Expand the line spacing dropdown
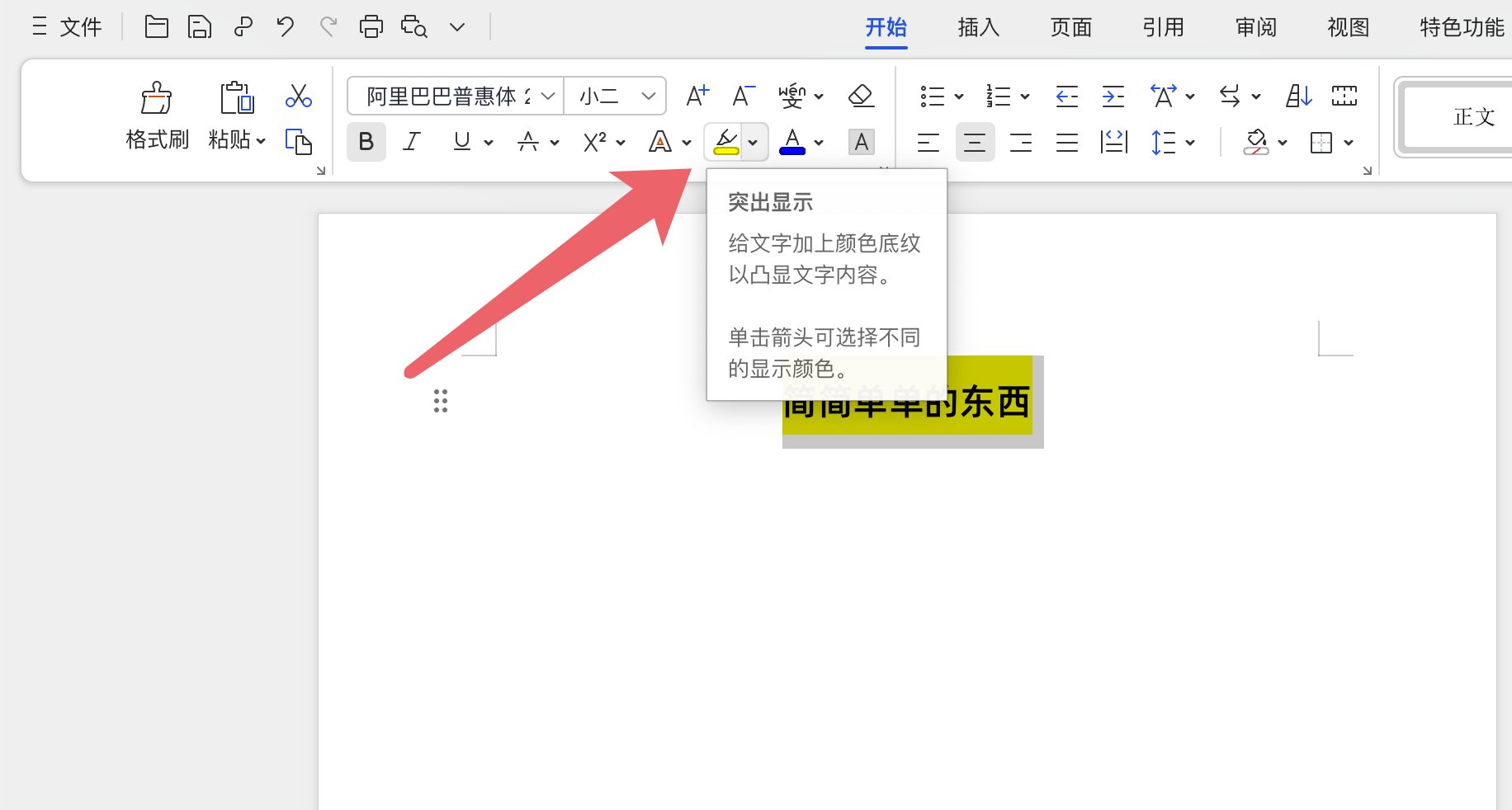The height and width of the screenshot is (810, 1512). (x=1189, y=142)
